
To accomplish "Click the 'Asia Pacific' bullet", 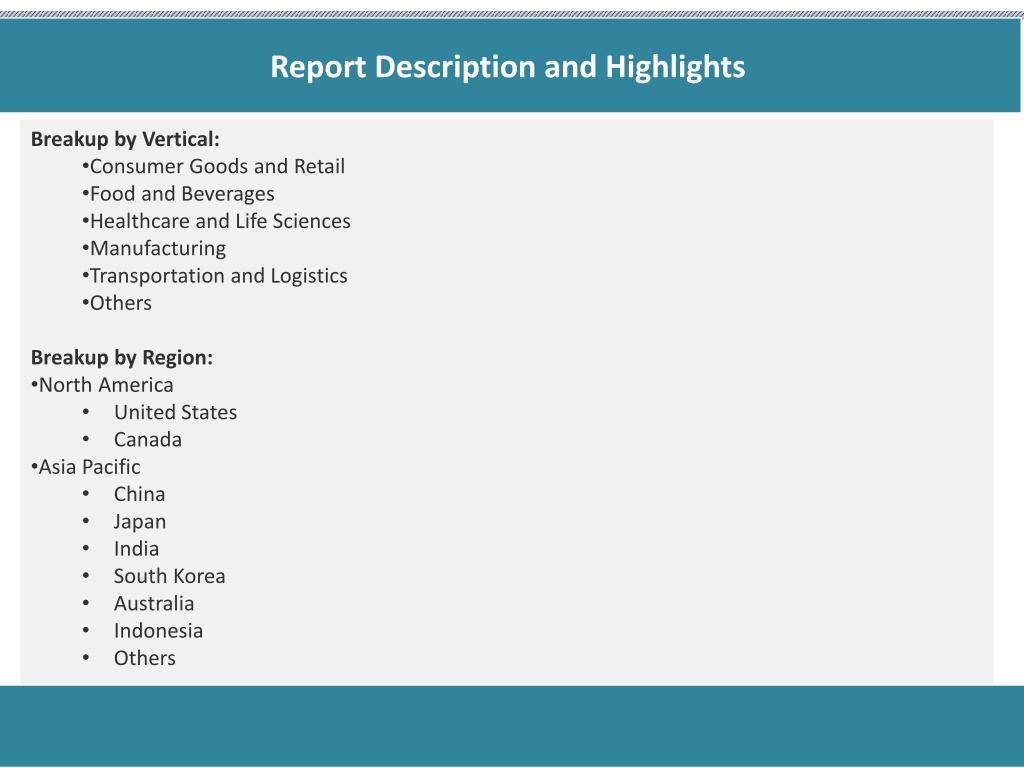I will tap(86, 467).
